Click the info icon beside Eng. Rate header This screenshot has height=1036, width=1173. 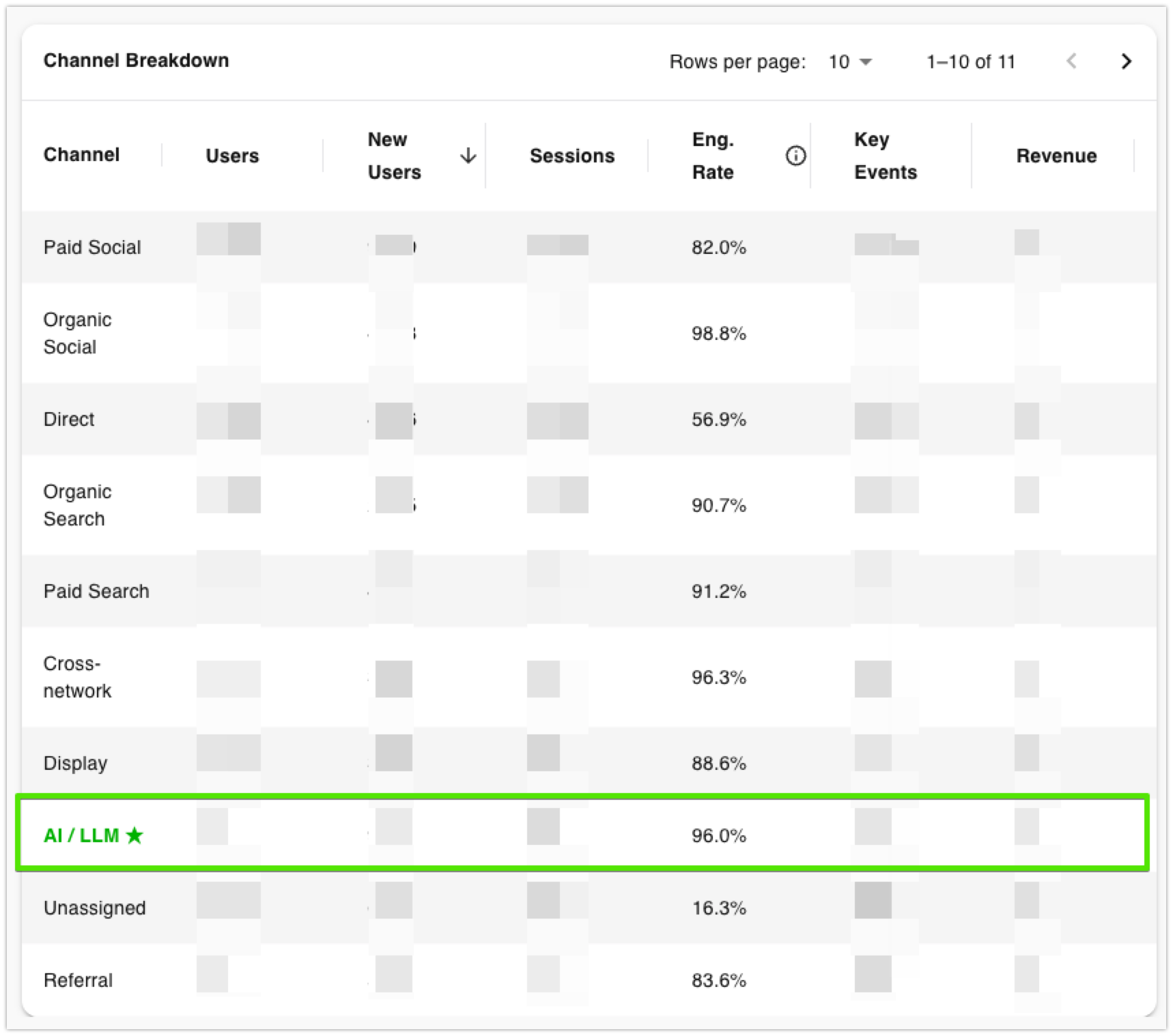[x=795, y=156]
